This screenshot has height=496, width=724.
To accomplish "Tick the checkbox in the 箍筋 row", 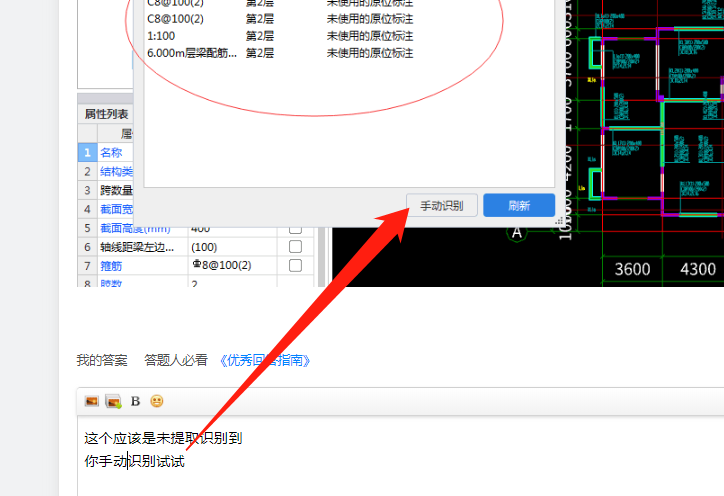I will click(295, 265).
